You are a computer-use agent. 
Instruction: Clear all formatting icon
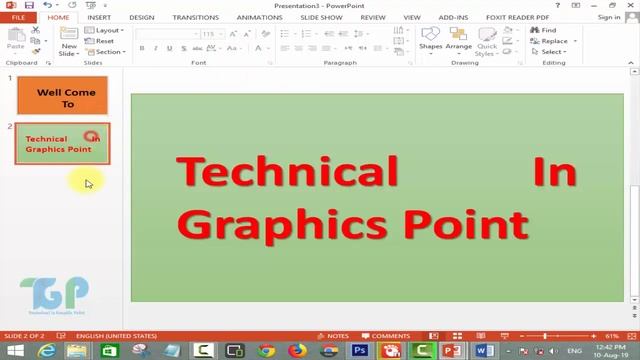(266, 34)
